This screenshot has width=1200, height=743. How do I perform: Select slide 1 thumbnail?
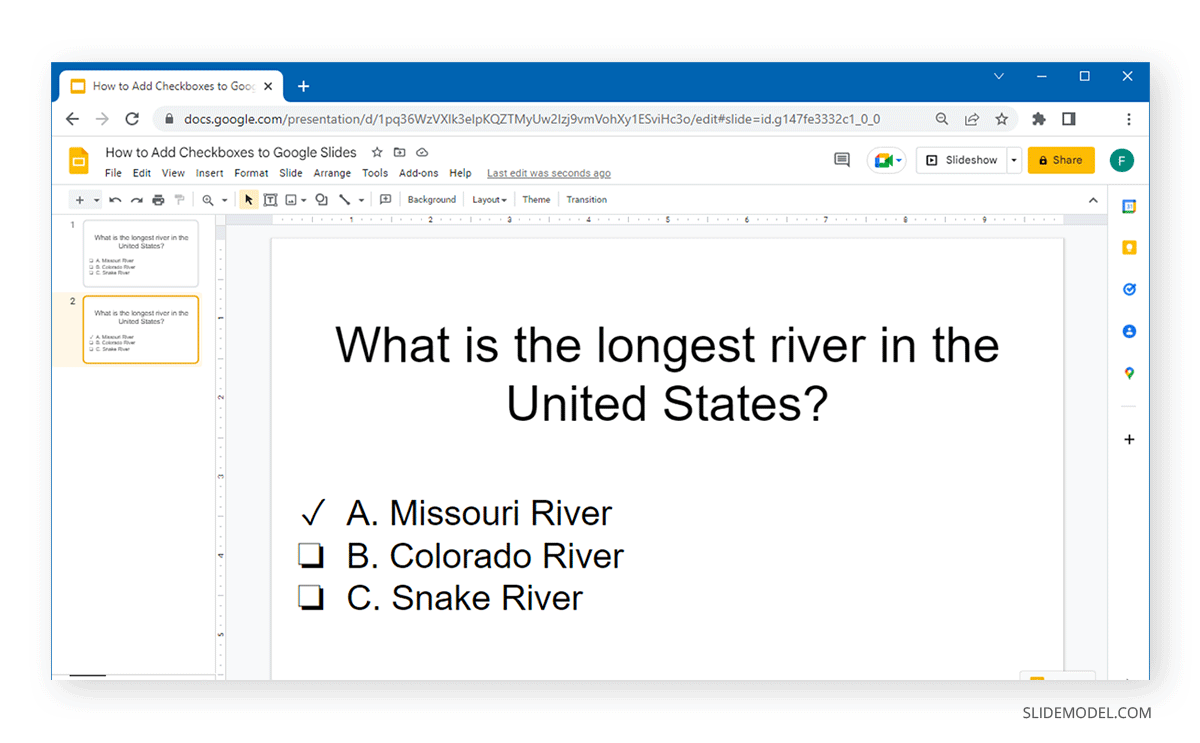141,253
